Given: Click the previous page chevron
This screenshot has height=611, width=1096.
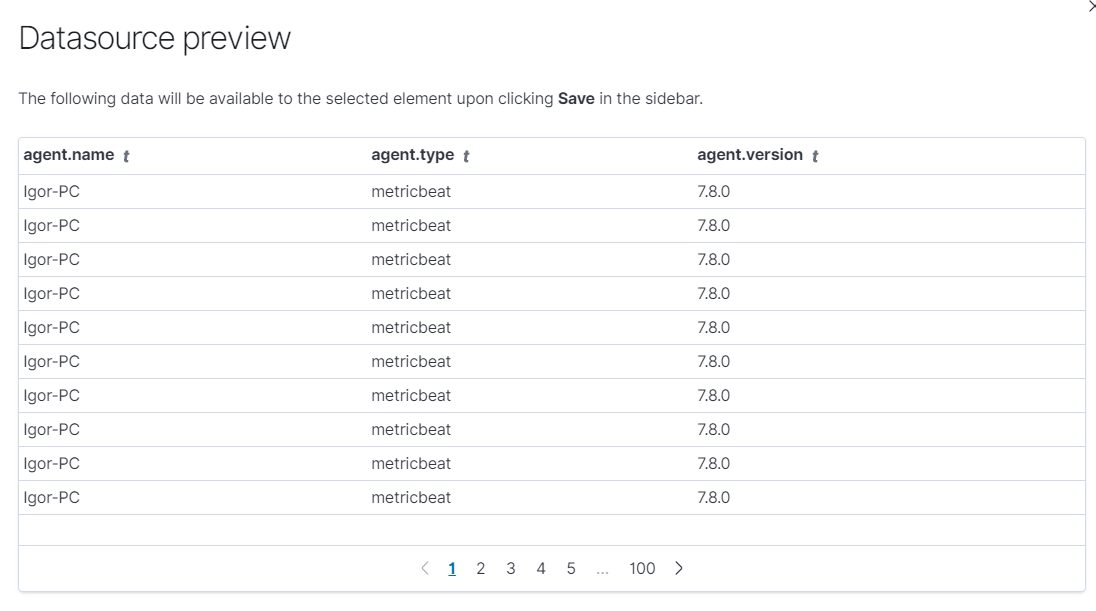Looking at the screenshot, I should (x=424, y=568).
